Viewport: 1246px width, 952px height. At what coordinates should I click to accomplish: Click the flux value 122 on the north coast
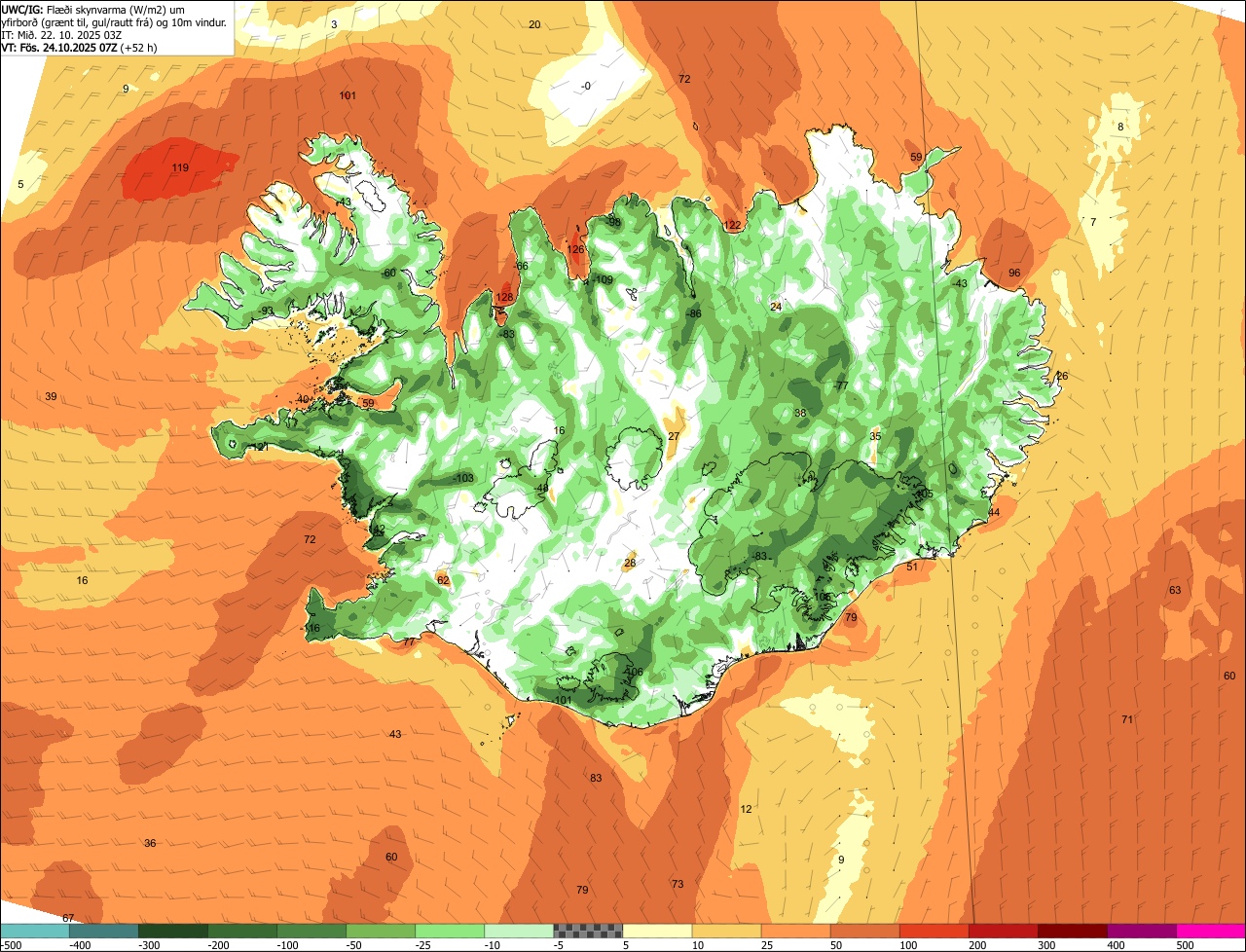(x=732, y=225)
